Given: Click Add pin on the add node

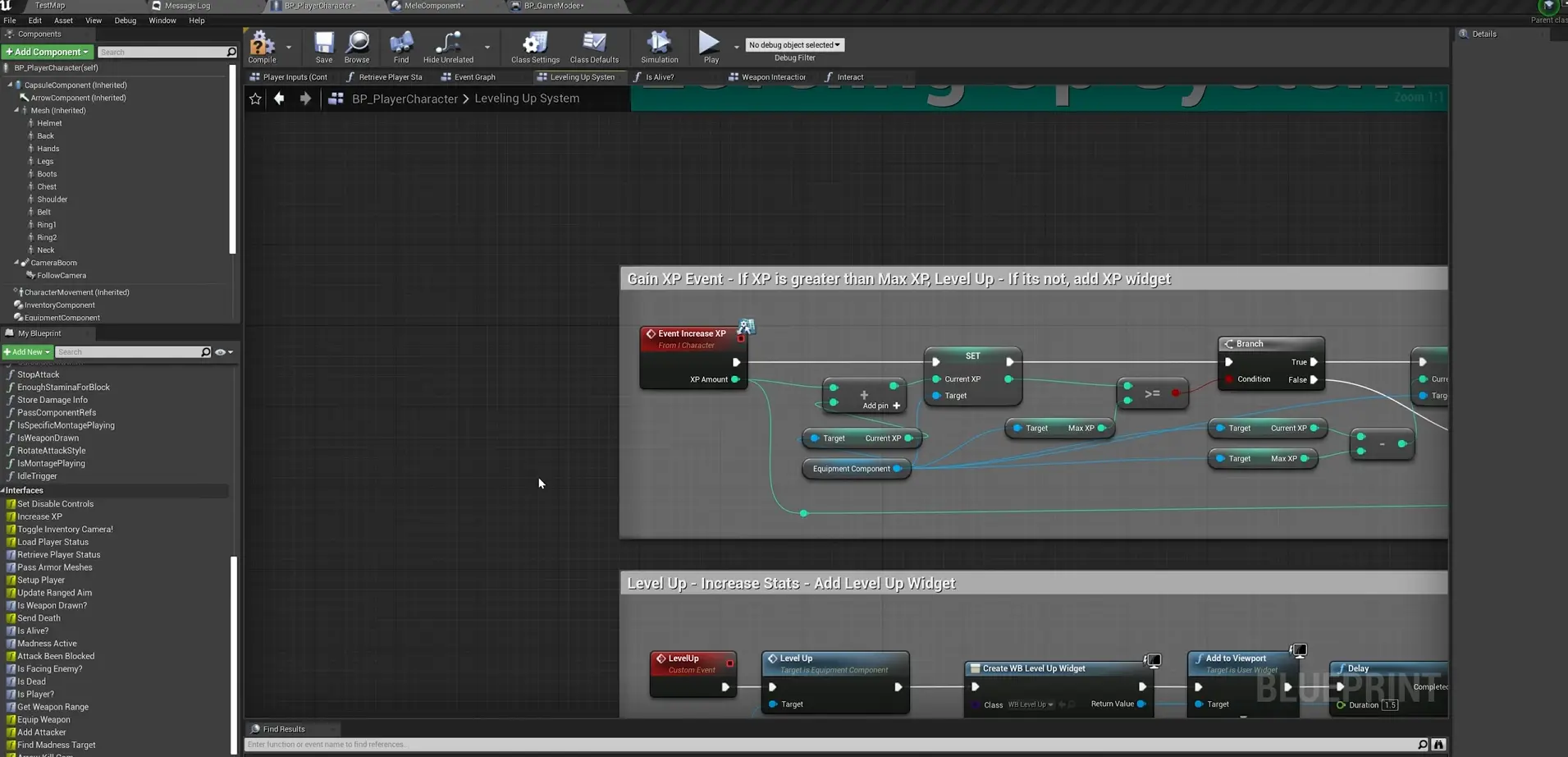Looking at the screenshot, I should click(896, 406).
